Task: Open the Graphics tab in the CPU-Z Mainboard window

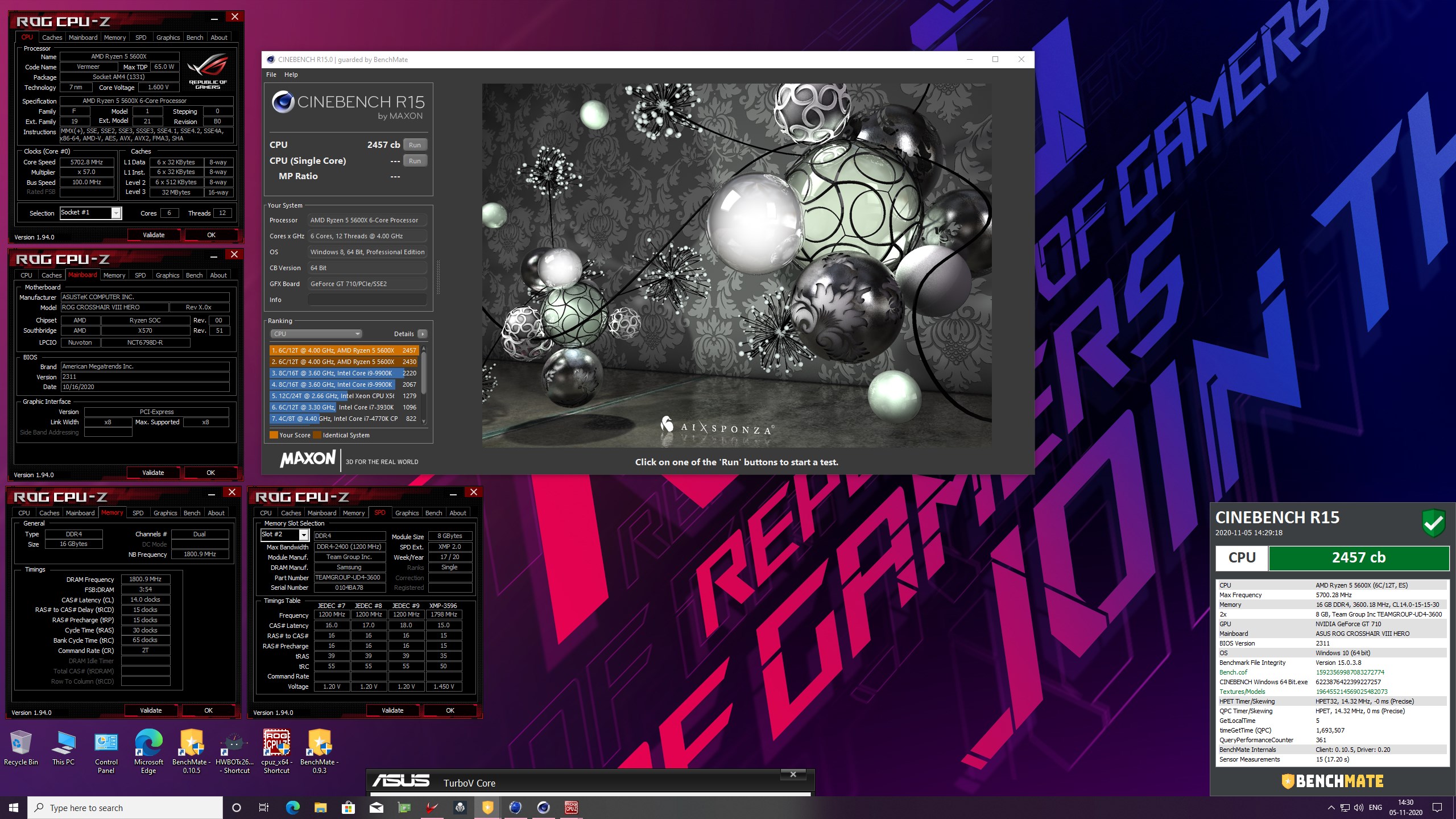Action: tap(168, 275)
